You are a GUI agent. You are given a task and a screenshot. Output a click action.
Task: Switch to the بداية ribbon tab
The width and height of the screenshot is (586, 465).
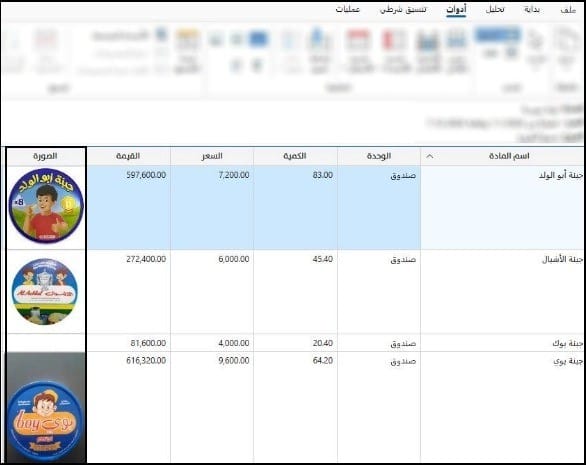532,10
